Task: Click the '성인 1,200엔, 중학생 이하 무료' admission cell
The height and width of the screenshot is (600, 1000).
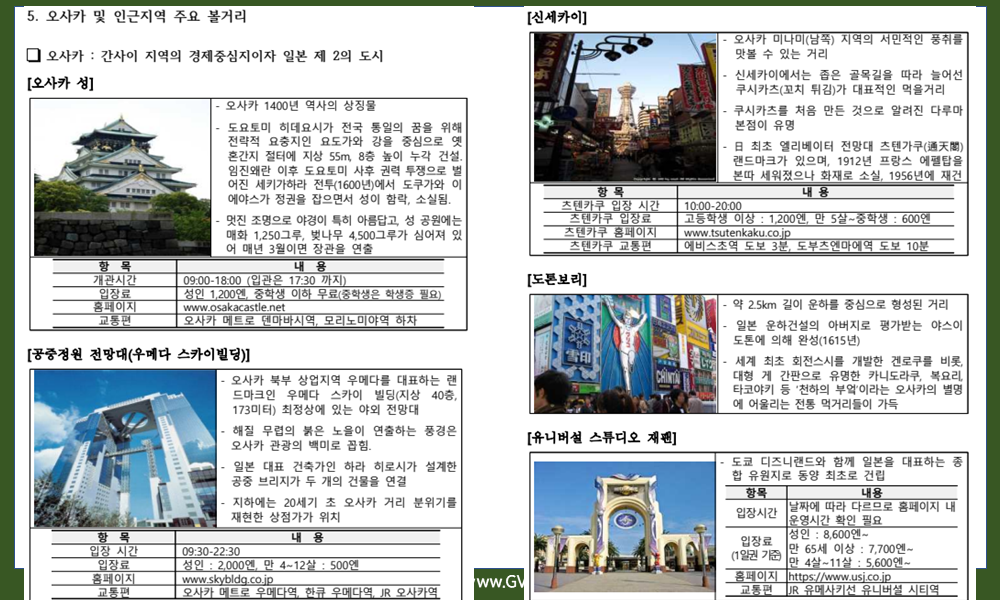Action: tap(312, 294)
